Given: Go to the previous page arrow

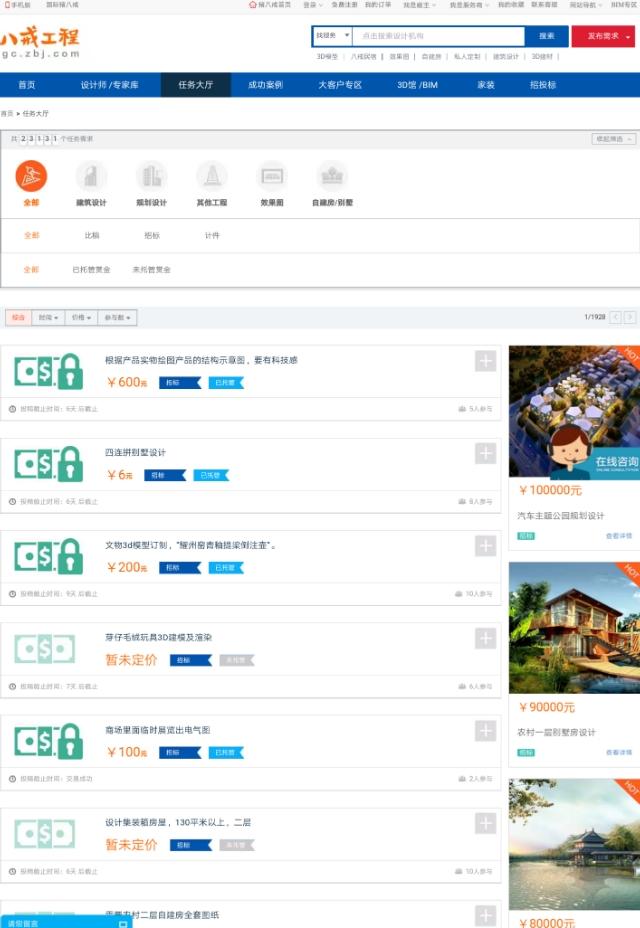Looking at the screenshot, I should coord(616,317).
